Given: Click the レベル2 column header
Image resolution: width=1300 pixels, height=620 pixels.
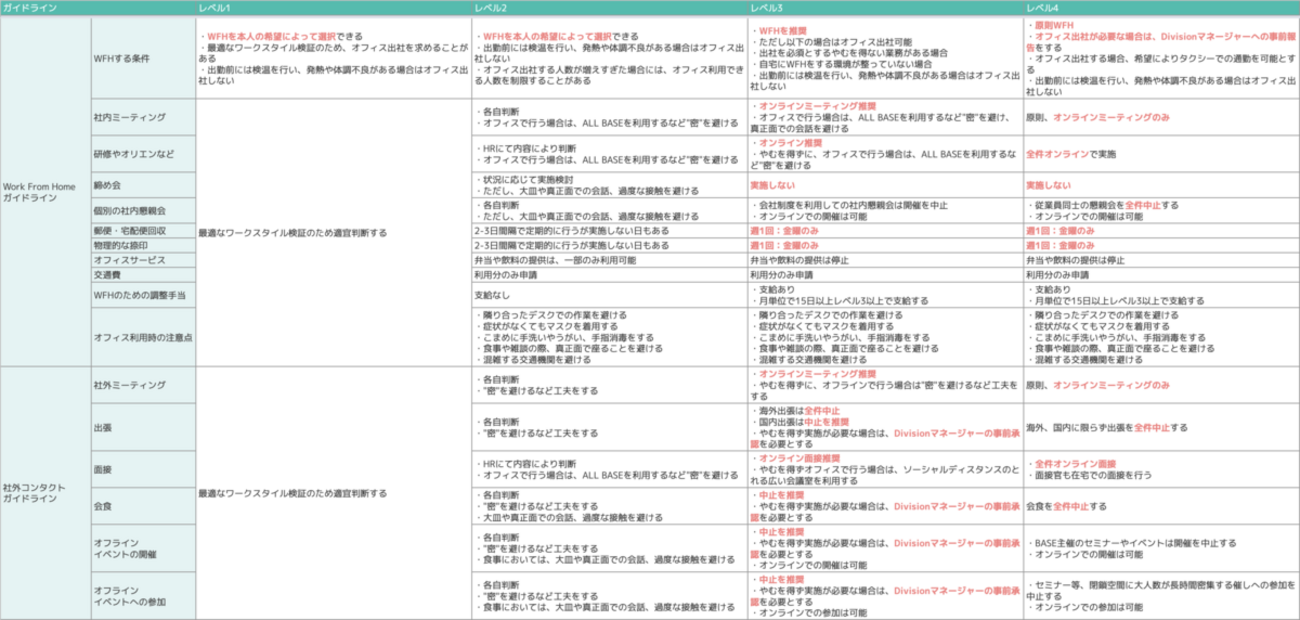Looking at the screenshot, I should coord(610,8).
